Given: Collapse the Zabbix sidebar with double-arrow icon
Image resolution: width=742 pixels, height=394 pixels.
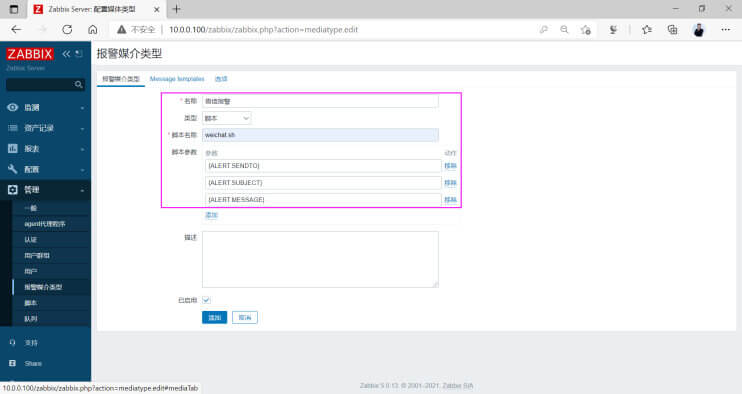Looking at the screenshot, I should pyautogui.click(x=66, y=54).
